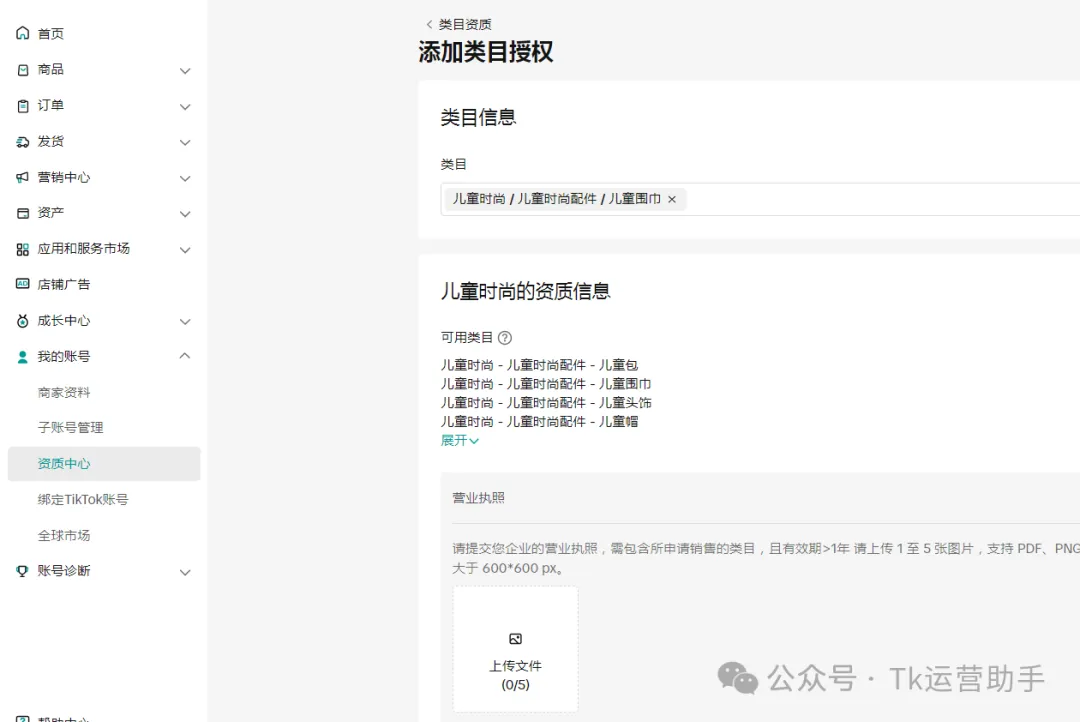Open 商家资料 in the sidebar
Image resolution: width=1080 pixels, height=722 pixels.
tap(64, 392)
